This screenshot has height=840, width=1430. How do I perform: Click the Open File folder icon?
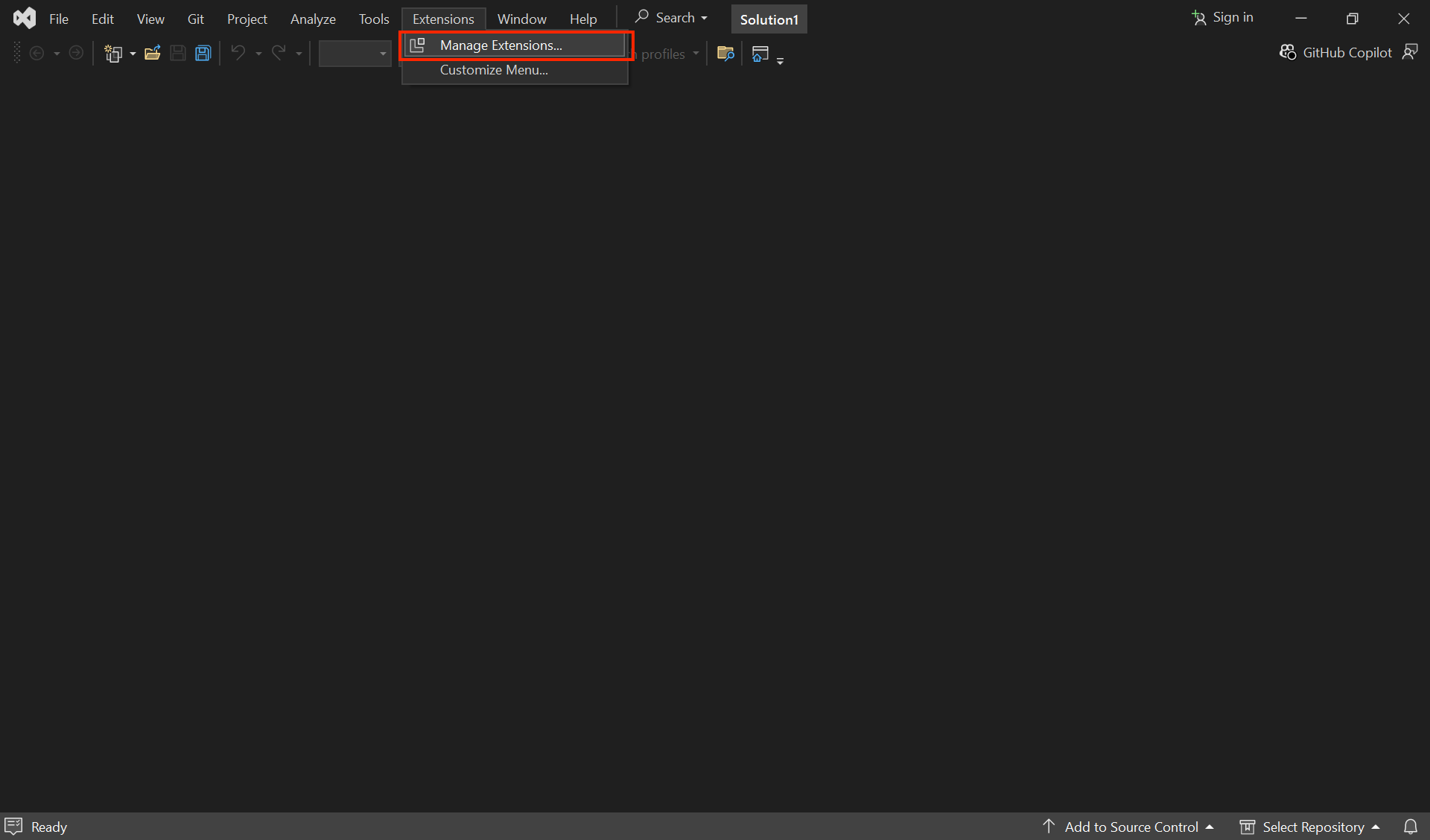click(153, 54)
